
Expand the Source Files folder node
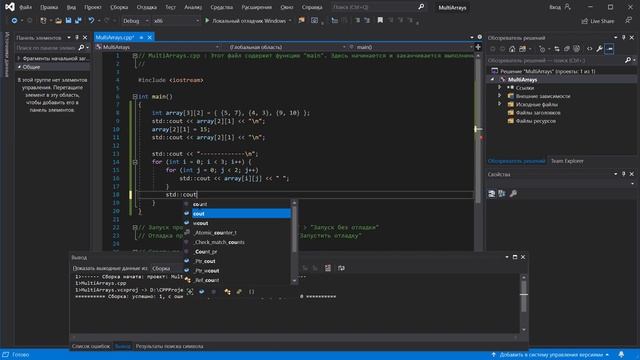[x=499, y=104]
